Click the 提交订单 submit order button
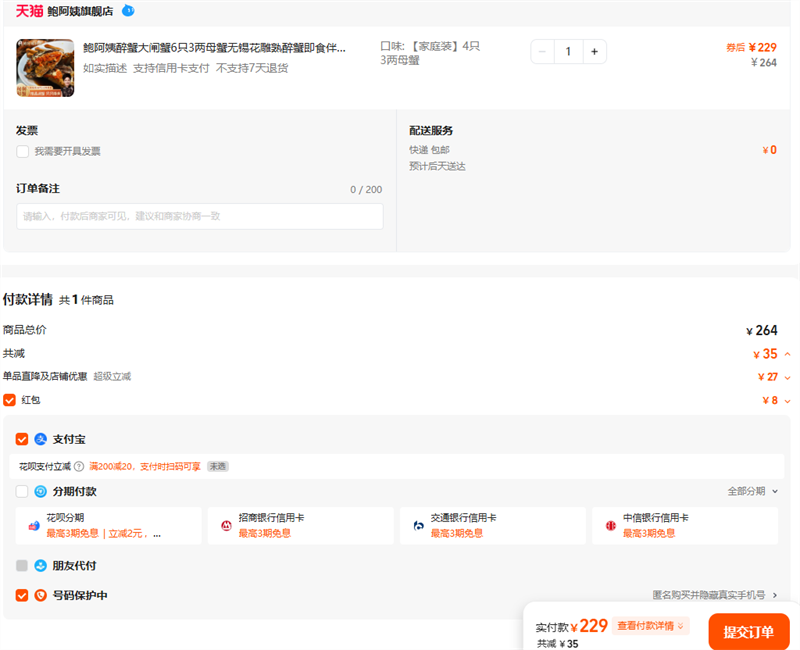The height and width of the screenshot is (650, 800). tap(749, 632)
